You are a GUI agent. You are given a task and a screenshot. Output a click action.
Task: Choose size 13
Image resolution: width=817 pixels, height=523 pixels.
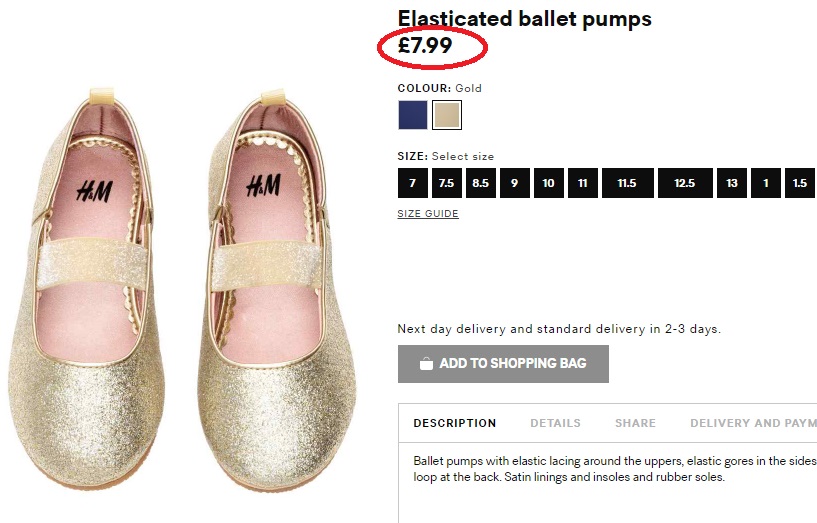pyautogui.click(x=732, y=183)
